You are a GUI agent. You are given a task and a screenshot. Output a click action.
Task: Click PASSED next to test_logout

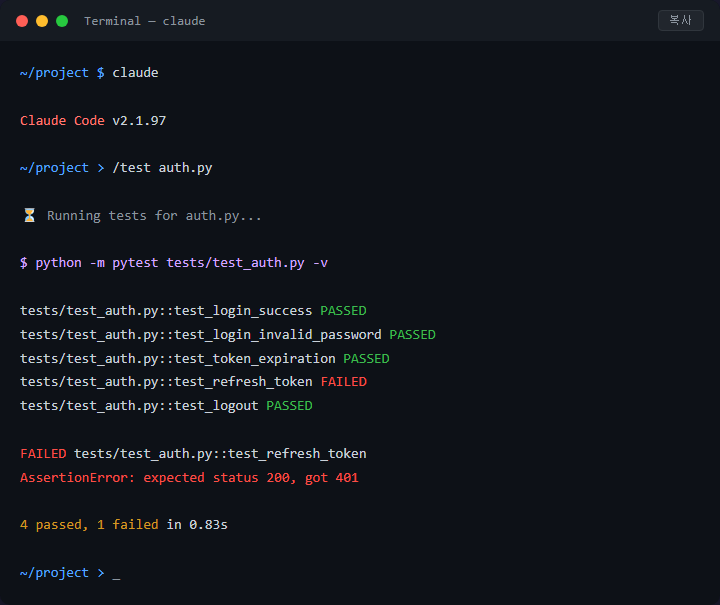[289, 406]
